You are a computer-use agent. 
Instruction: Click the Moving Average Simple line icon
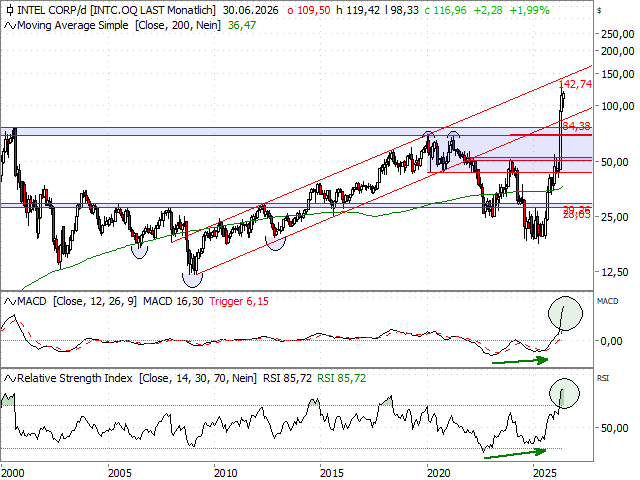[10, 26]
